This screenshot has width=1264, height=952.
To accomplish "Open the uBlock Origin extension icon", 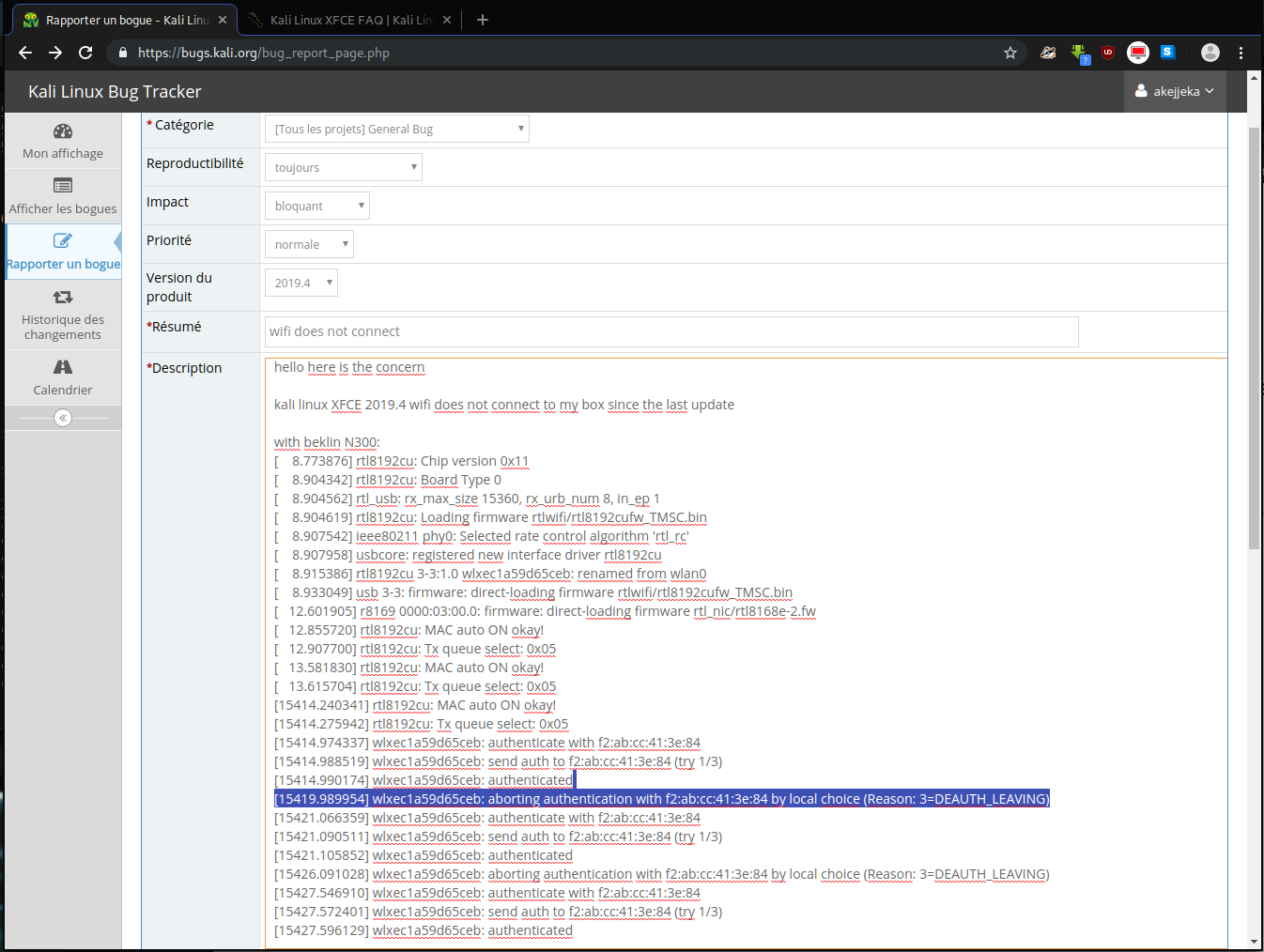I will tap(1108, 53).
